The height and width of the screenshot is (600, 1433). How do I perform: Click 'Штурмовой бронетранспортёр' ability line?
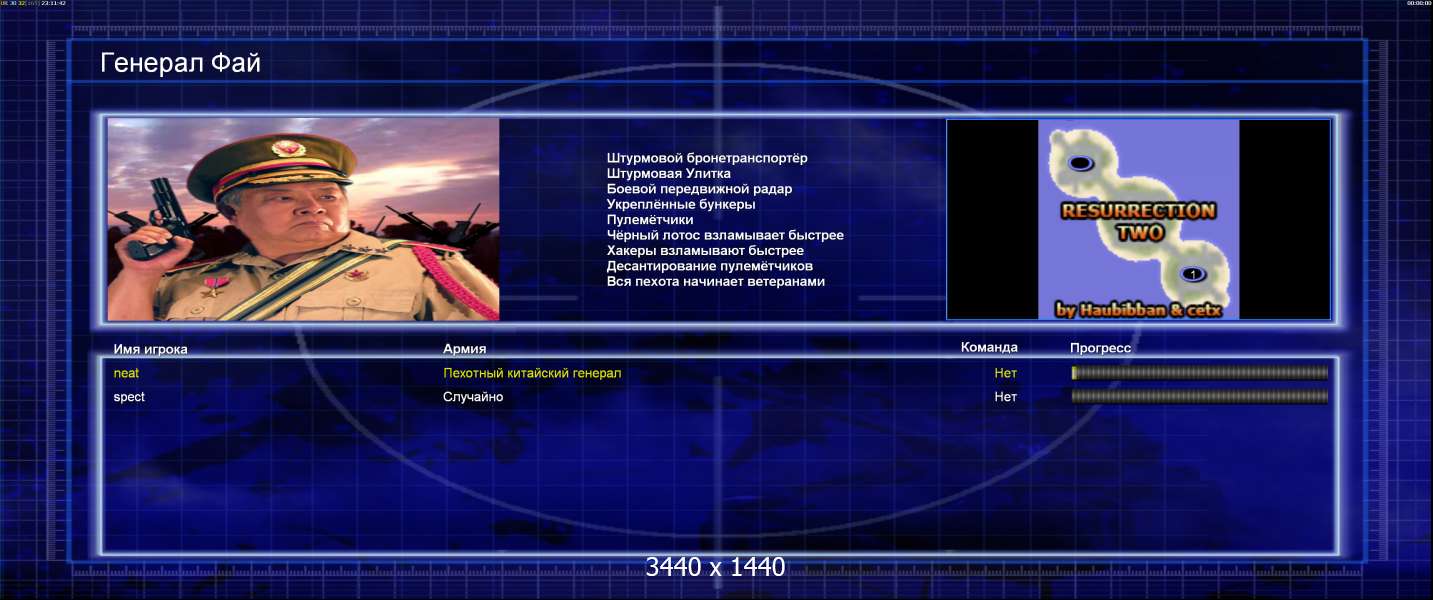pos(707,158)
